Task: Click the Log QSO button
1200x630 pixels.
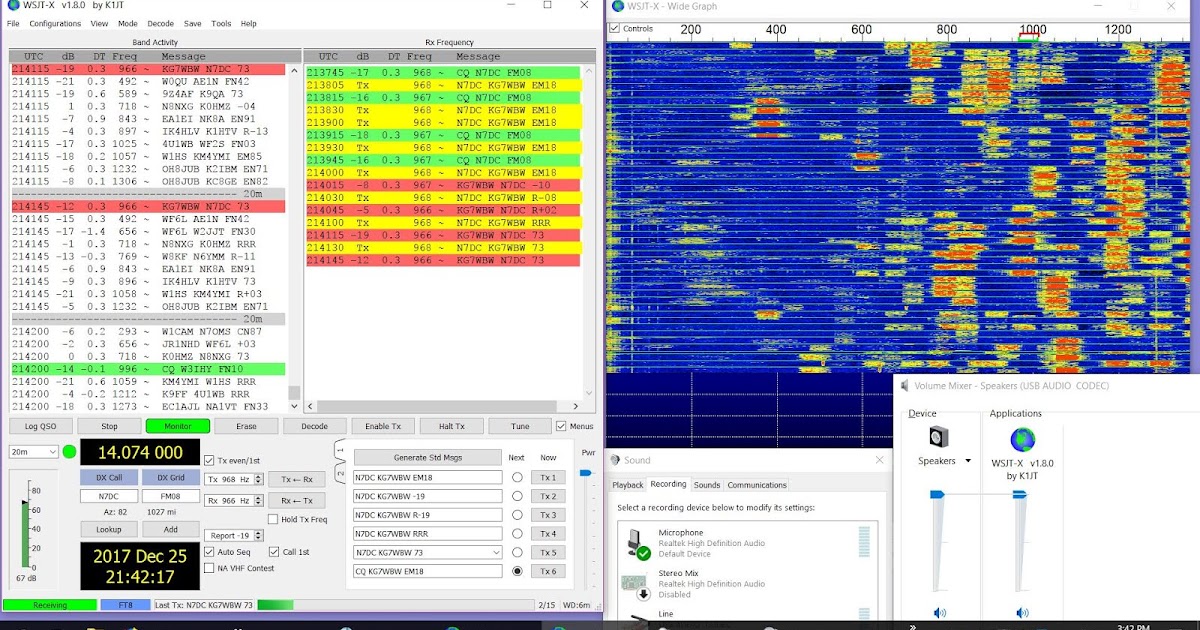Action: pyautogui.click(x=40, y=426)
